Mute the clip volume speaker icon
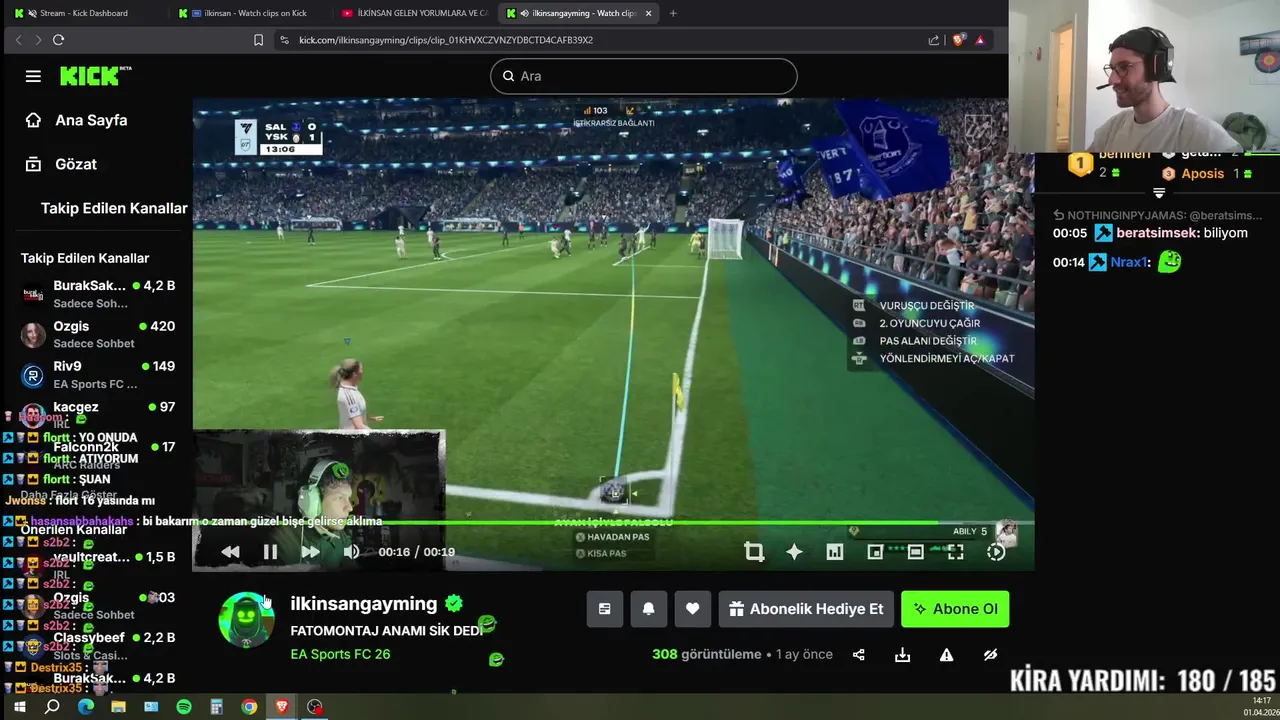The height and width of the screenshot is (720, 1280). 351,552
